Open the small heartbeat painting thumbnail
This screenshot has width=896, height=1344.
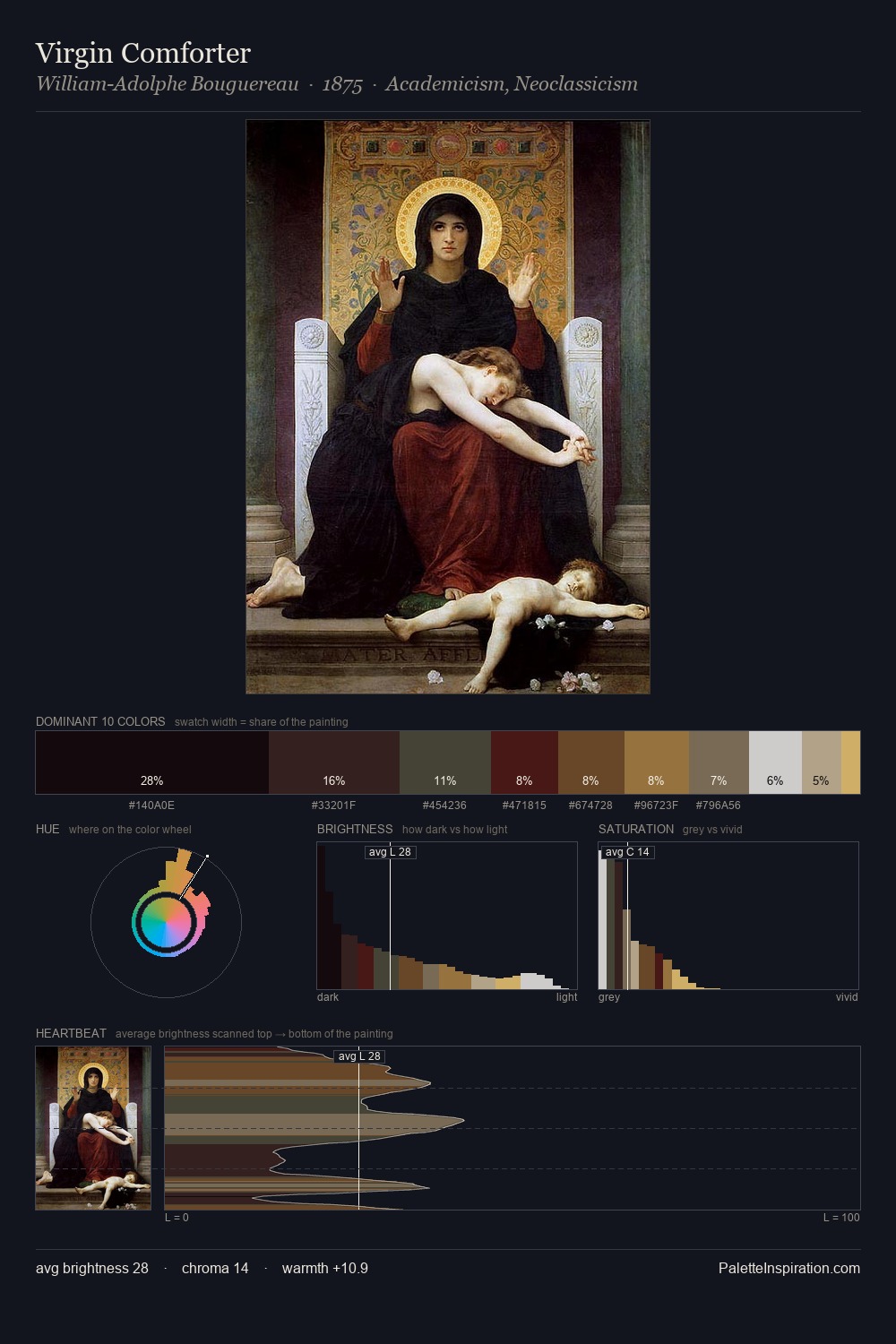[x=93, y=1128]
